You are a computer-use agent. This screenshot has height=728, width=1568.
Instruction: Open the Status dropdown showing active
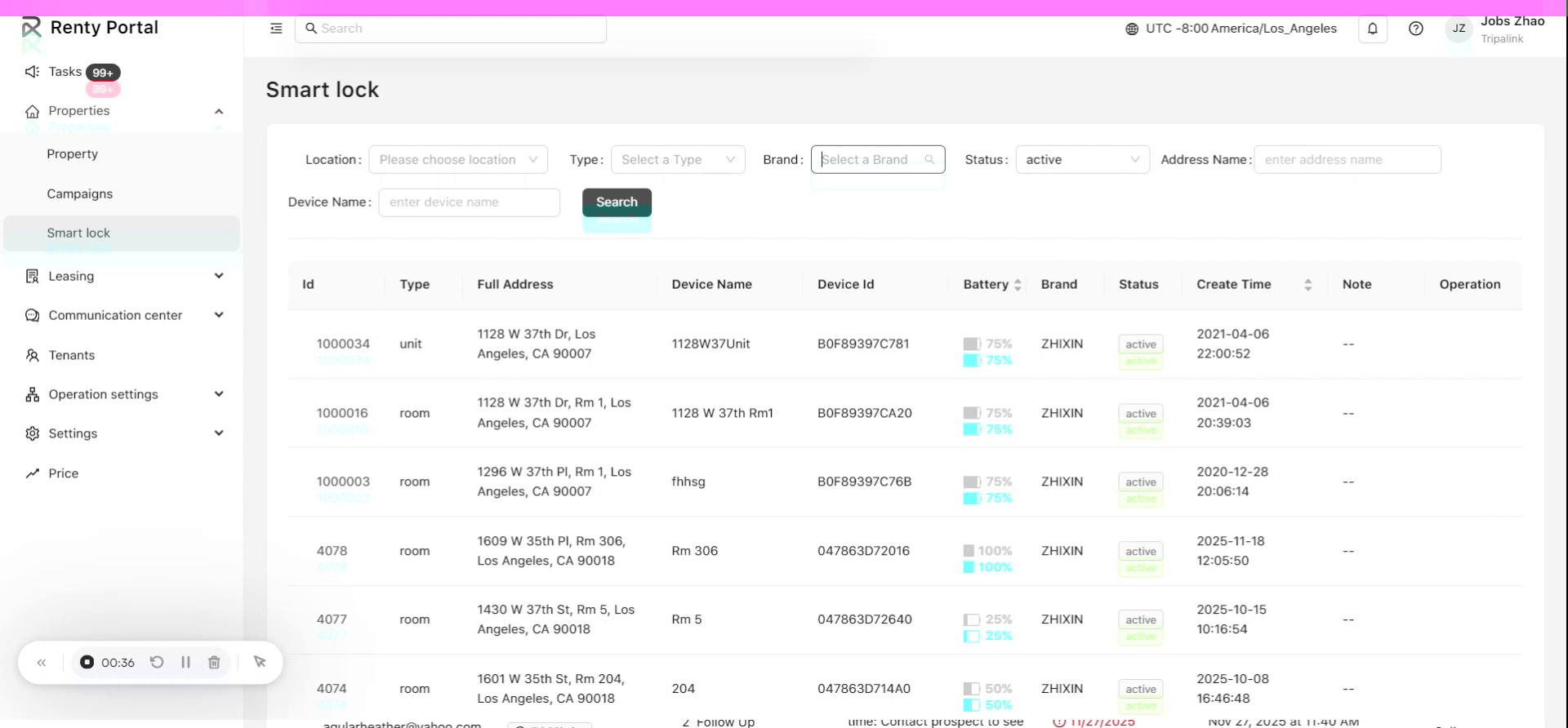tap(1082, 160)
